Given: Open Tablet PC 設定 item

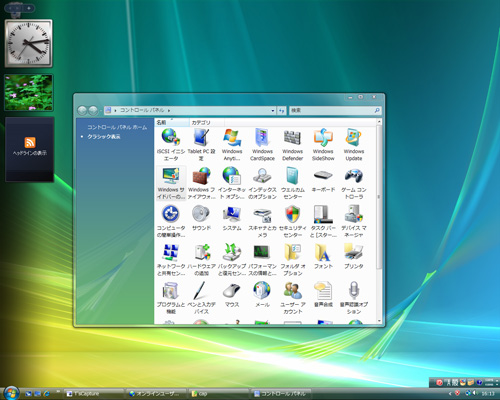Looking at the screenshot, I should [x=201, y=144].
